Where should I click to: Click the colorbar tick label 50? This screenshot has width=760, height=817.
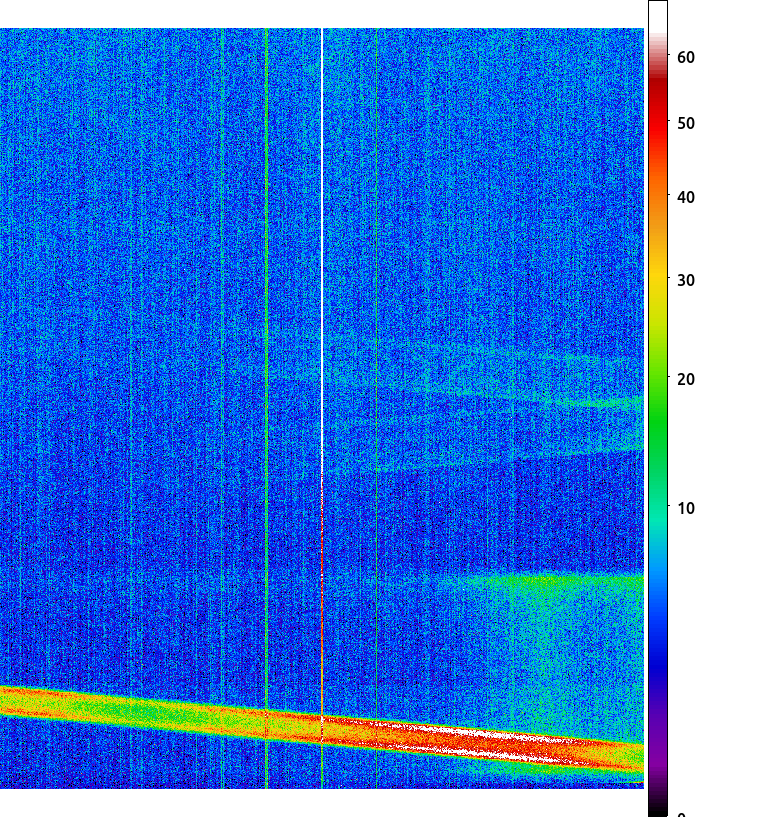pos(686,123)
